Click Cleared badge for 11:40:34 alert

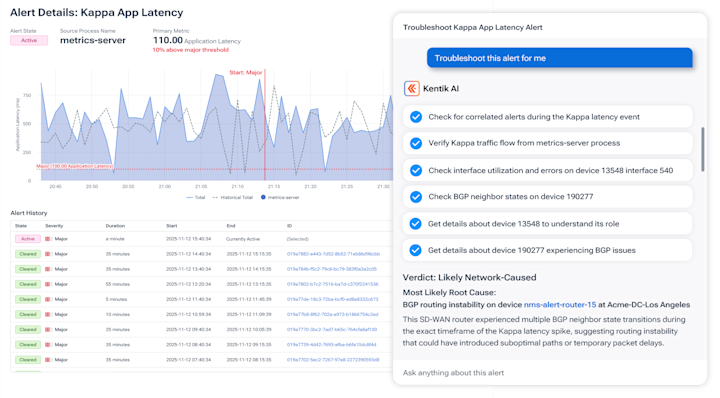(x=28, y=299)
